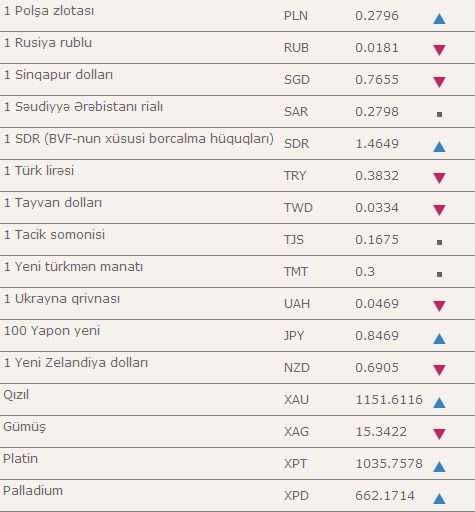Click the blue up arrow next to JPY
The image size is (475, 512).
click(439, 339)
